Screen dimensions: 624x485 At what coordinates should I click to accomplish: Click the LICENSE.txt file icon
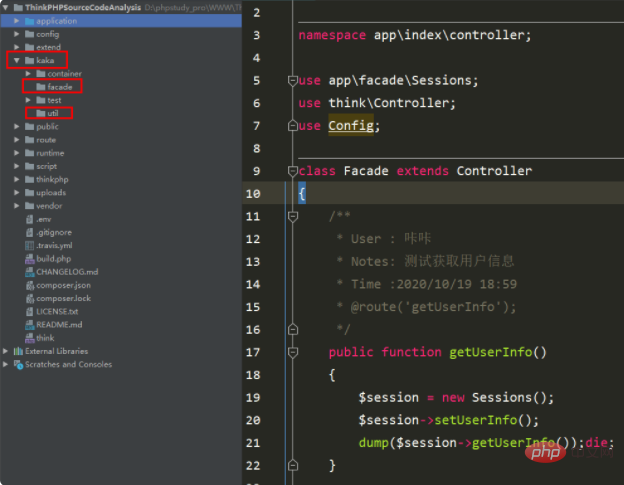29,312
